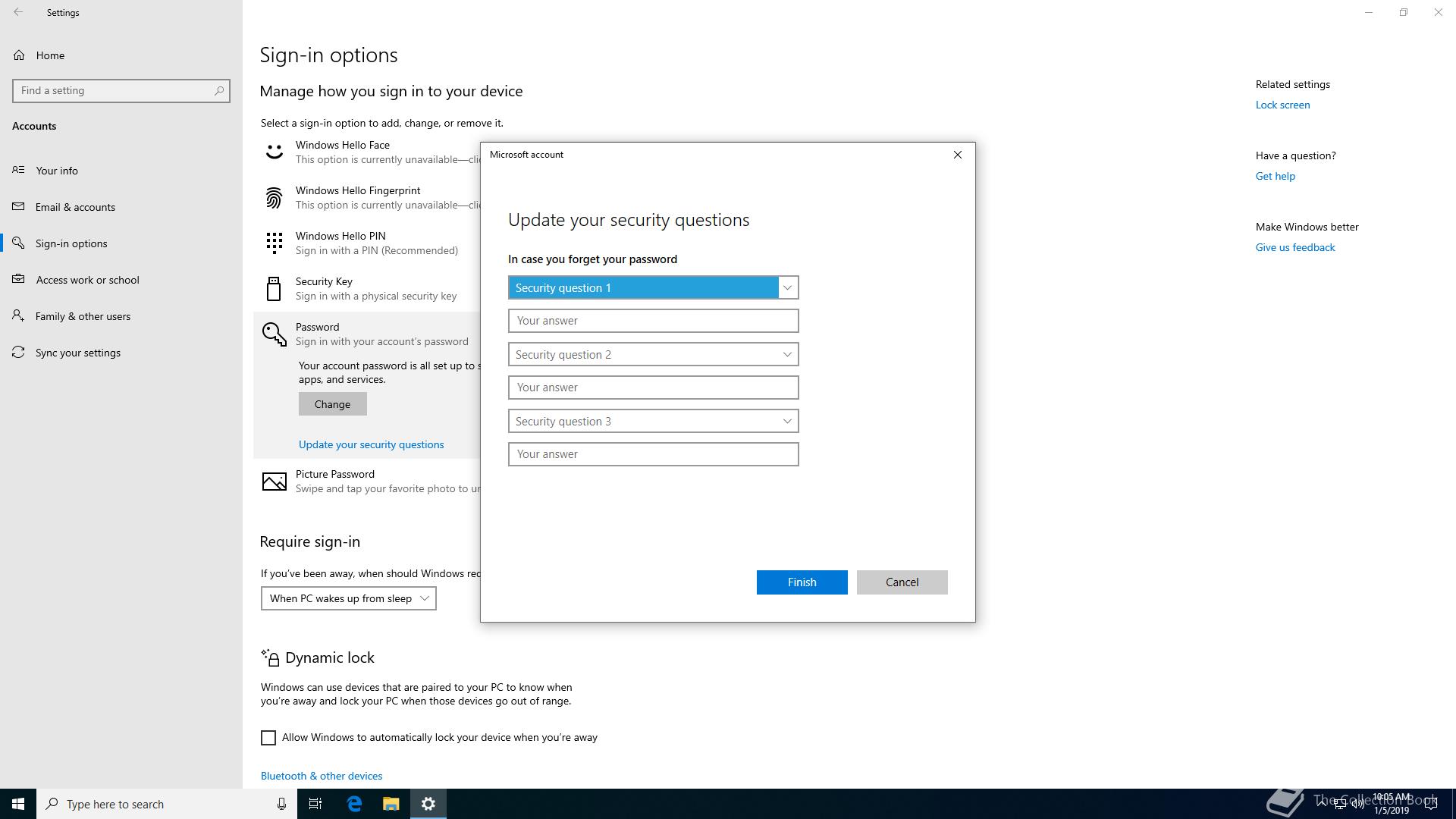The image size is (1456, 819).
Task: Select the Security Key option
Action: [367, 289]
